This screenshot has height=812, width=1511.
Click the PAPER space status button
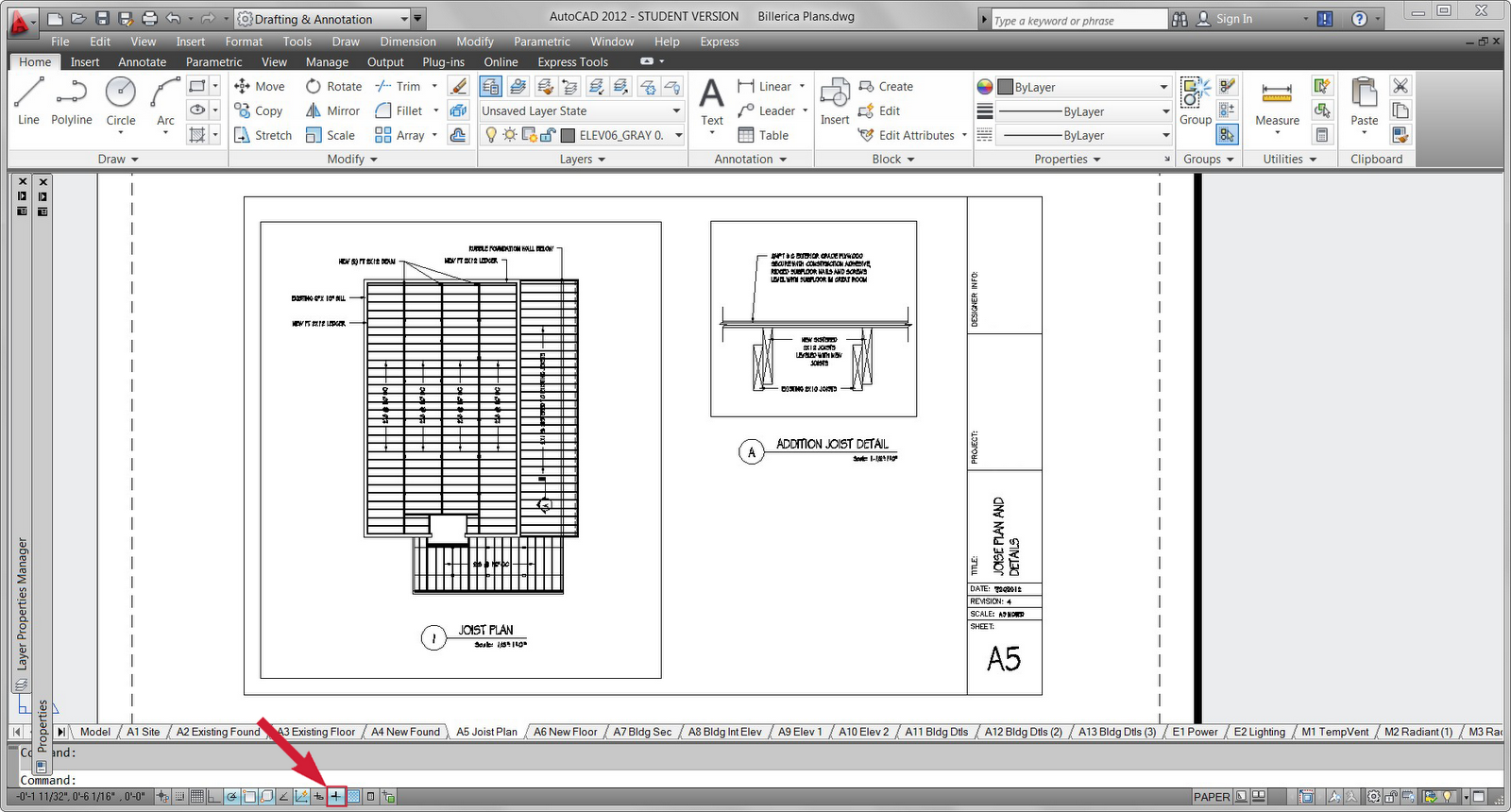[1212, 797]
